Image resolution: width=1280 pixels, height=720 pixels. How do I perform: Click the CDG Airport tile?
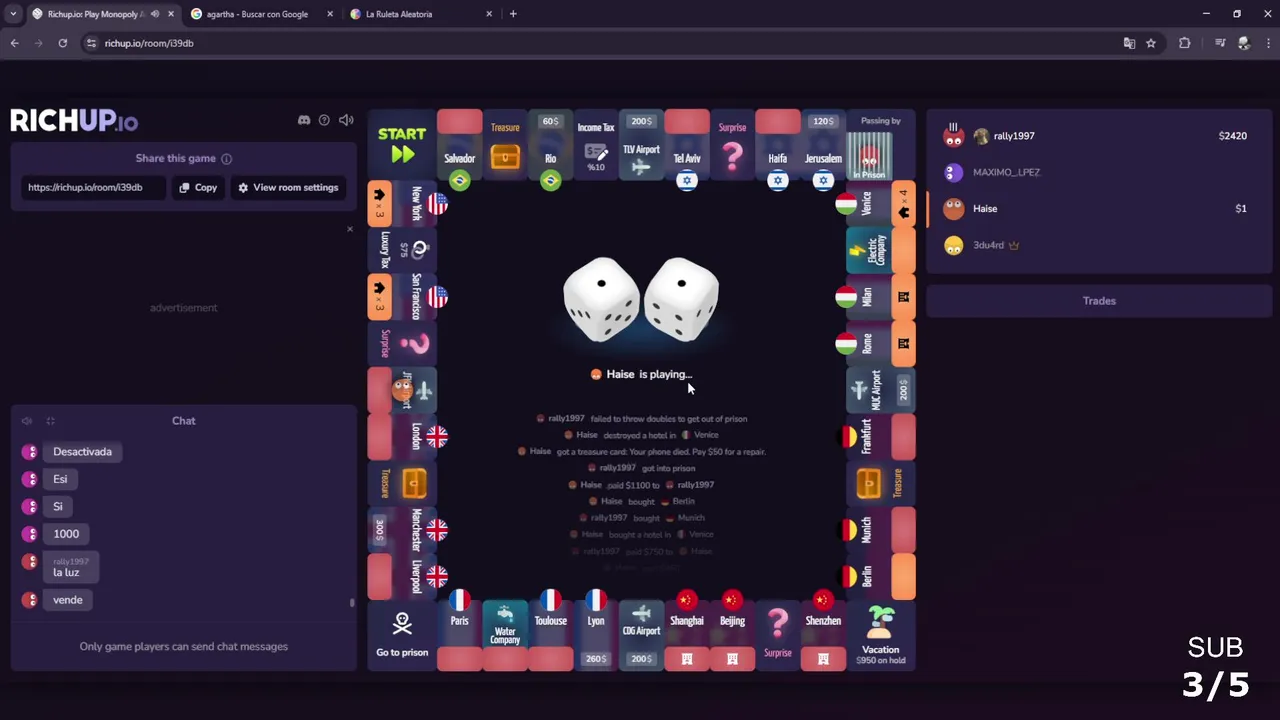[641, 635]
